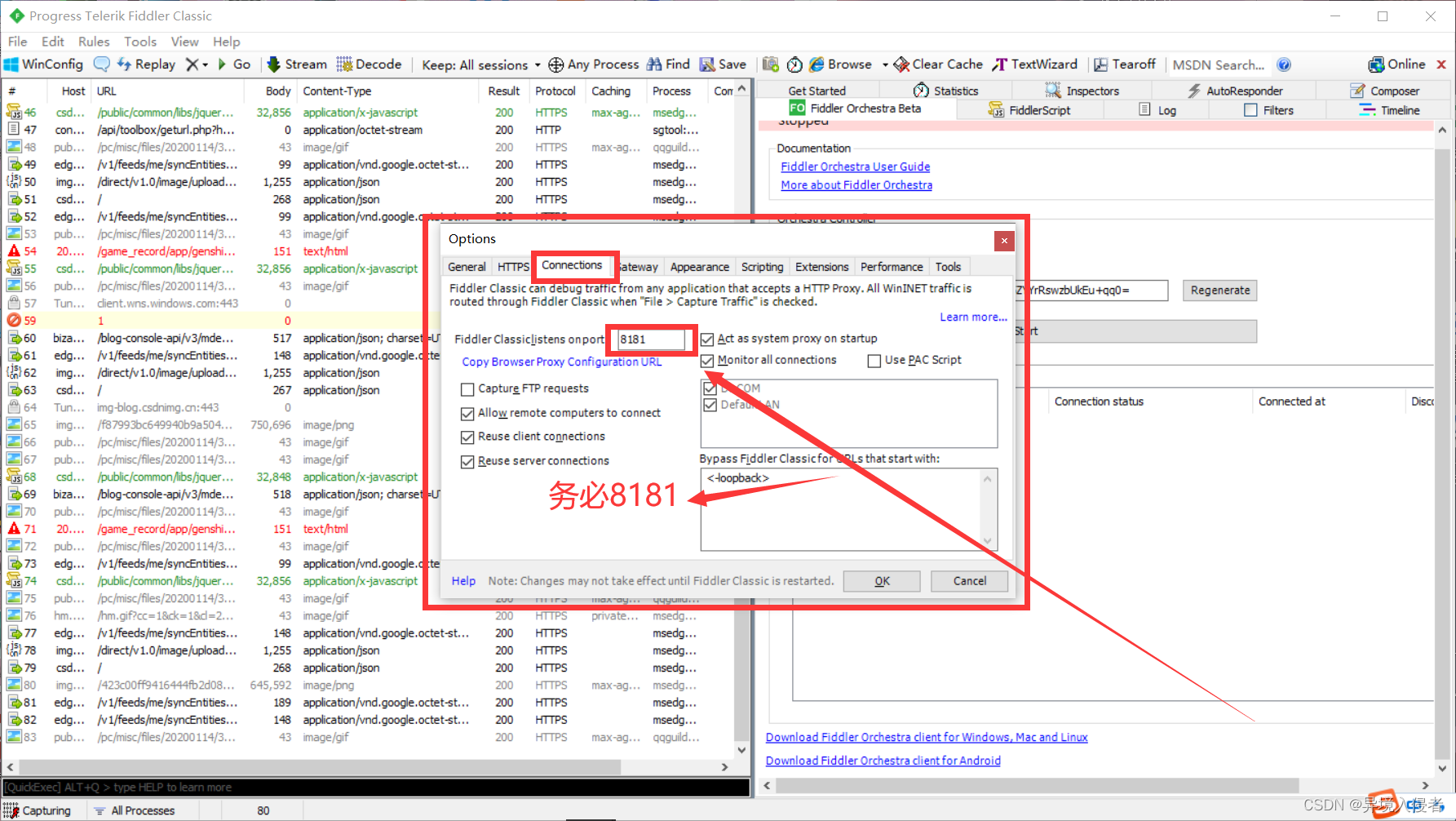The height and width of the screenshot is (821, 1456).
Task: Enable Use PAC Script checkbox
Action: tap(874, 360)
